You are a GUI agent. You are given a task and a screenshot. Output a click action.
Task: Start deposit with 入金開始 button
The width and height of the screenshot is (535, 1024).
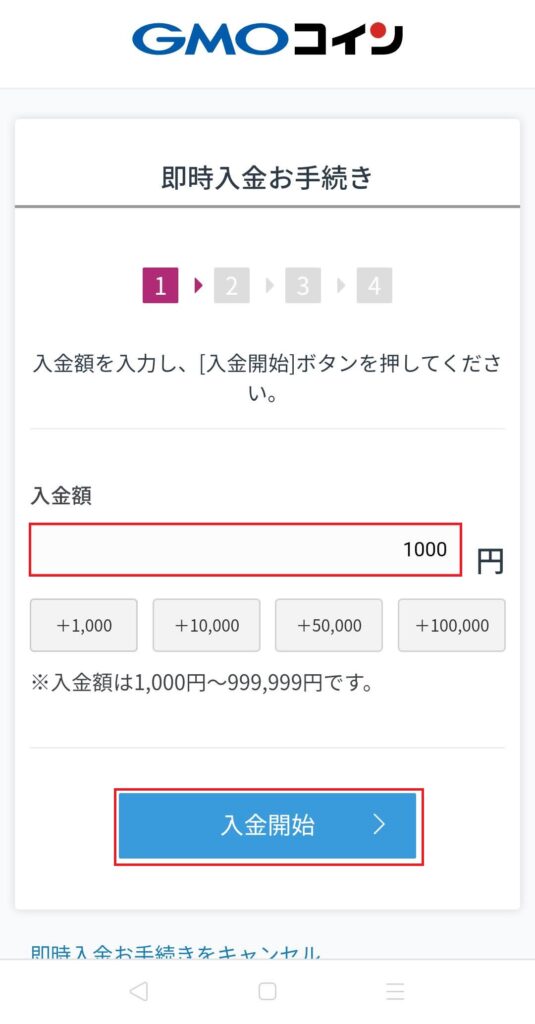point(267,826)
